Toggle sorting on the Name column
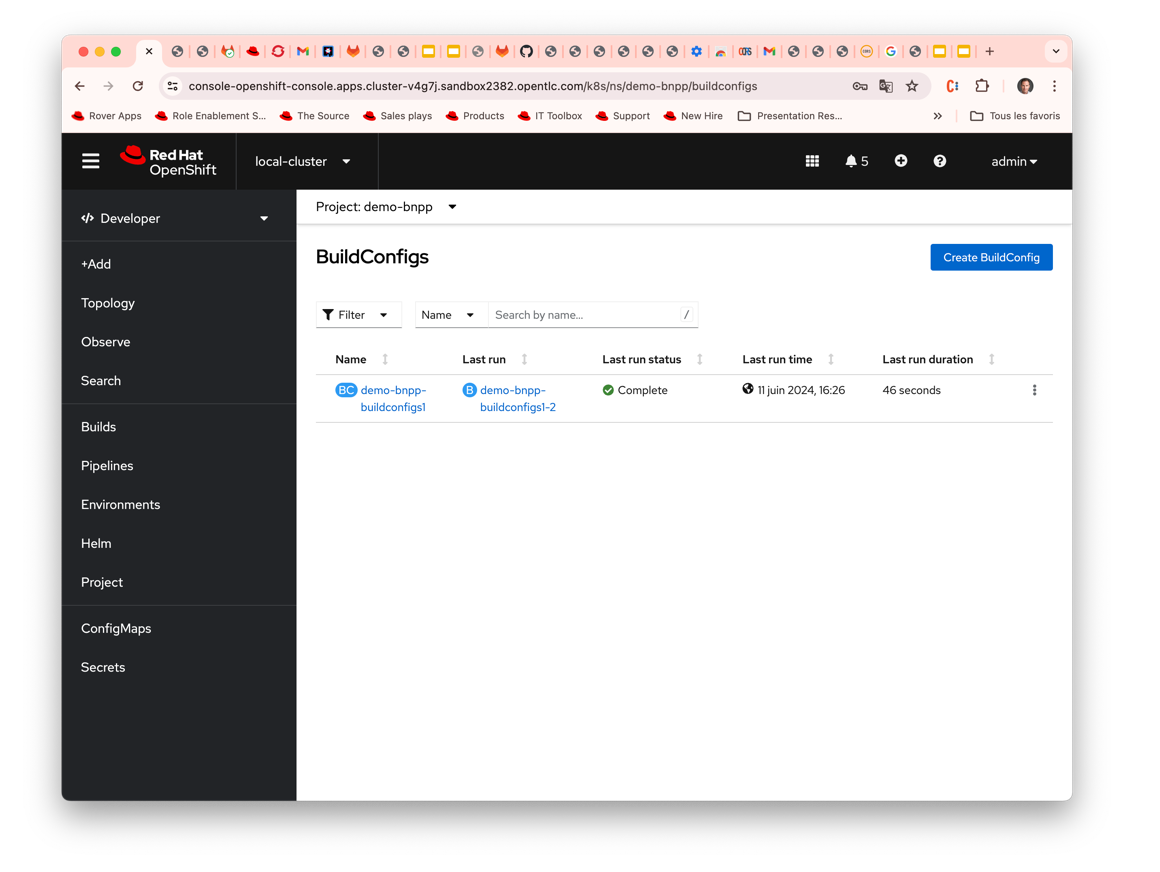 (x=381, y=358)
